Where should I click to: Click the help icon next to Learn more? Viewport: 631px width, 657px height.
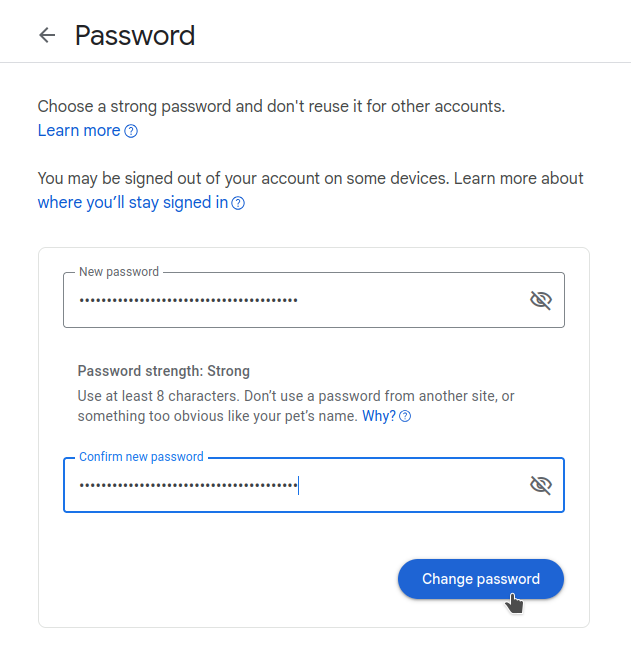pyautogui.click(x=131, y=131)
